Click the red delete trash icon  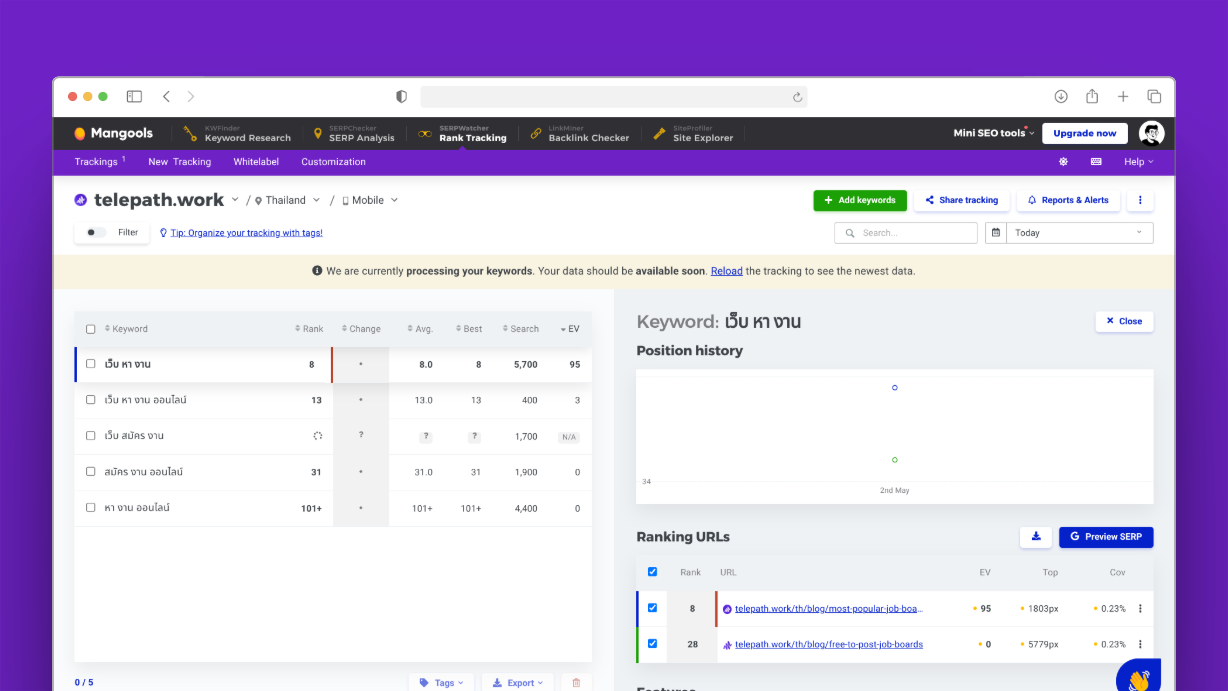[x=576, y=682]
